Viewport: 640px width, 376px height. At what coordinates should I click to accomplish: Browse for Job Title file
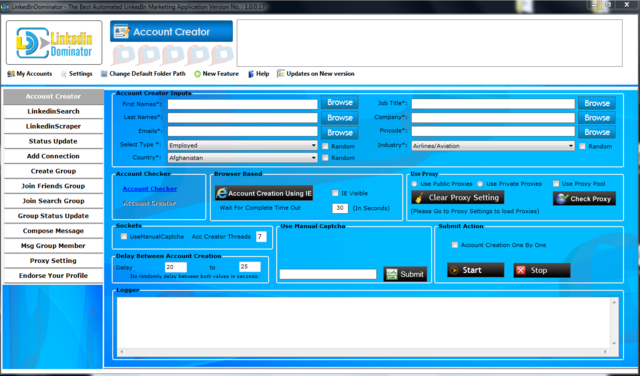pyautogui.click(x=597, y=103)
